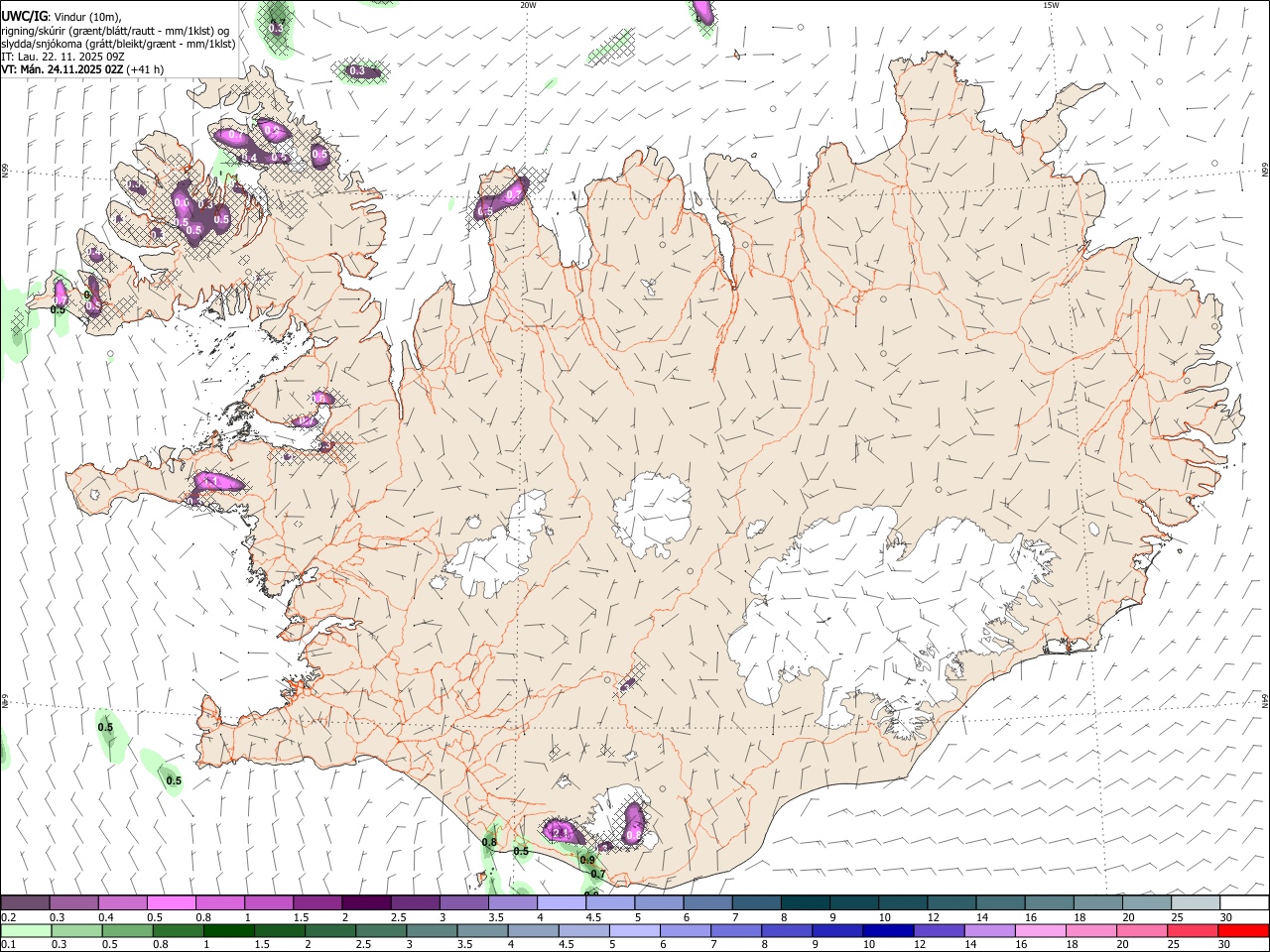
Task: Click the rain legend swatch between 2 and 2.5
Action: coord(330,930)
